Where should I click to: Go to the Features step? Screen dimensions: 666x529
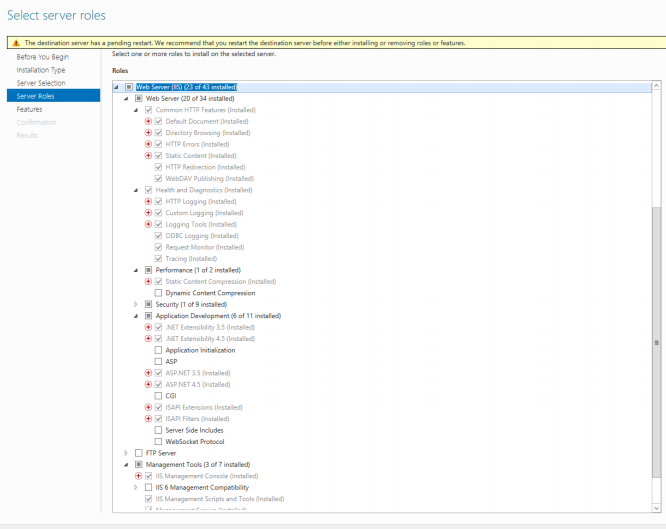pos(29,109)
